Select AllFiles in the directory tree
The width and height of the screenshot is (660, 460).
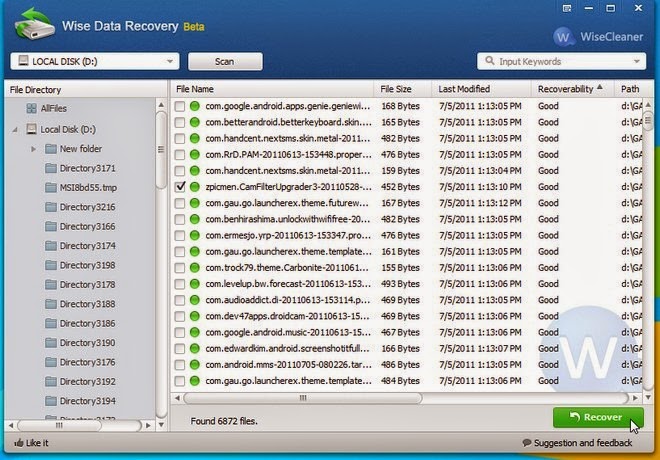[53, 108]
